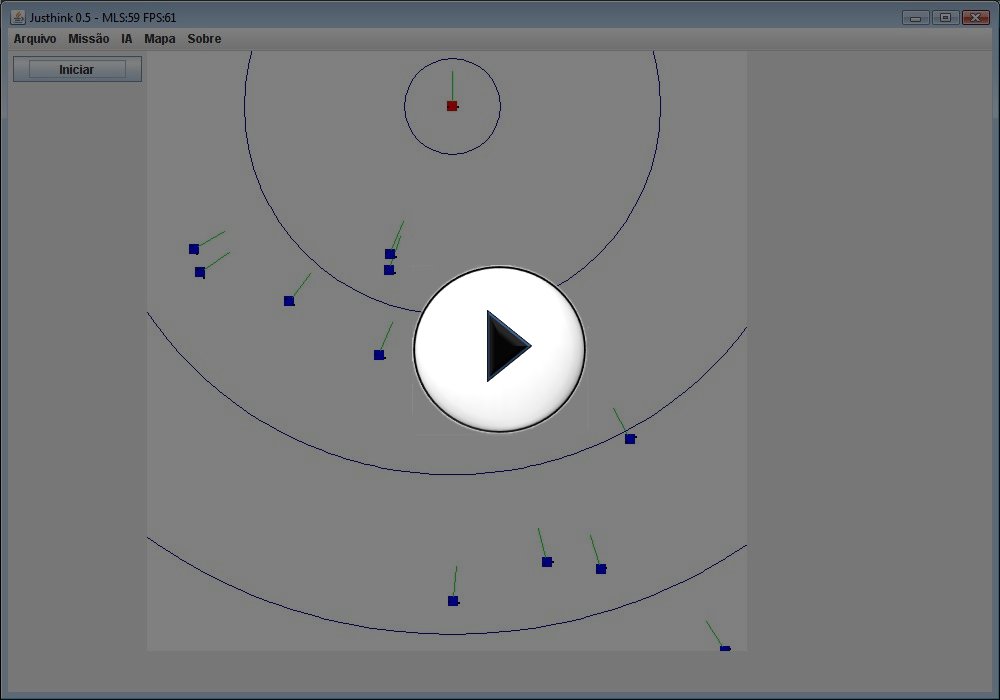Click the blue unit just left of the play button

(379, 355)
